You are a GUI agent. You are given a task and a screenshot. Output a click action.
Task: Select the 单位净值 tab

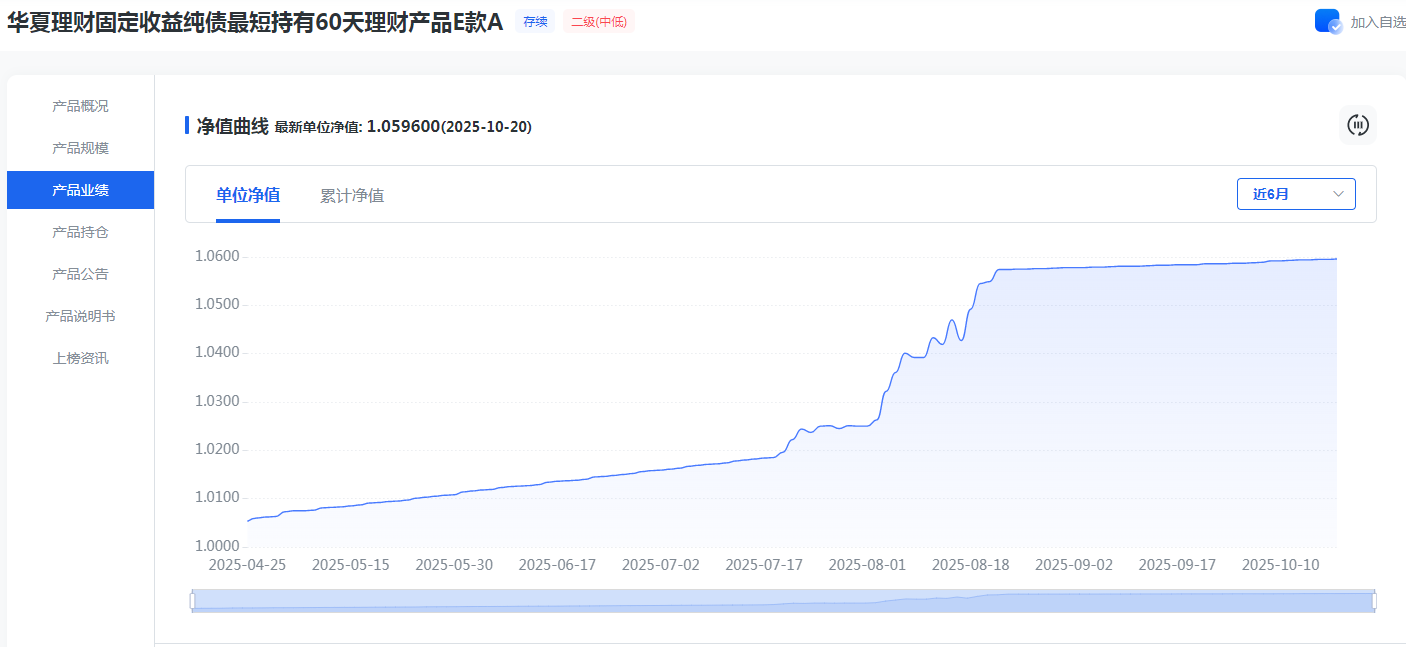click(x=248, y=195)
